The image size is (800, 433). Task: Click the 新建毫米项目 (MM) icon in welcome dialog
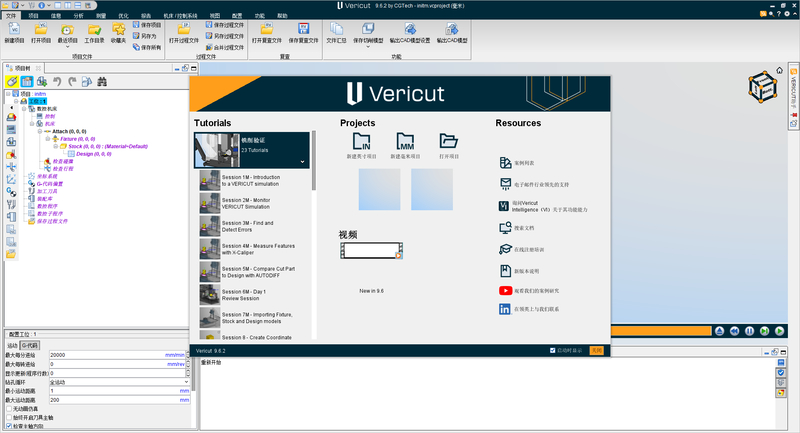(x=405, y=142)
